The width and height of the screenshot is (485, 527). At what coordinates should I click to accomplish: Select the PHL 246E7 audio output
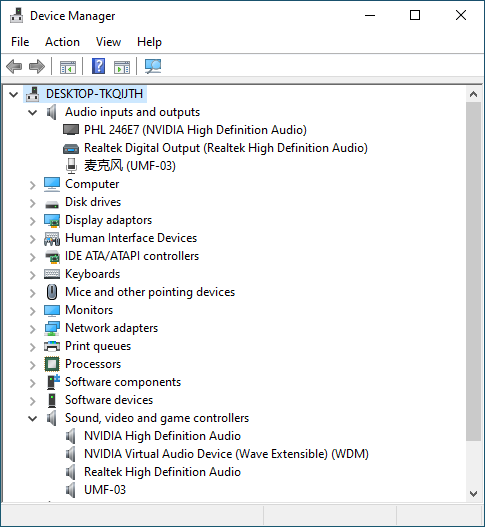[x=195, y=130]
